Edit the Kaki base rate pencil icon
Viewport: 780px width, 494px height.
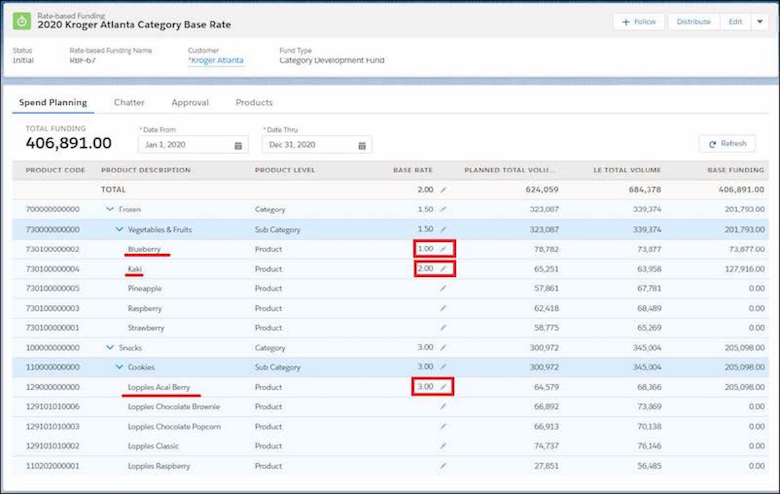click(443, 269)
